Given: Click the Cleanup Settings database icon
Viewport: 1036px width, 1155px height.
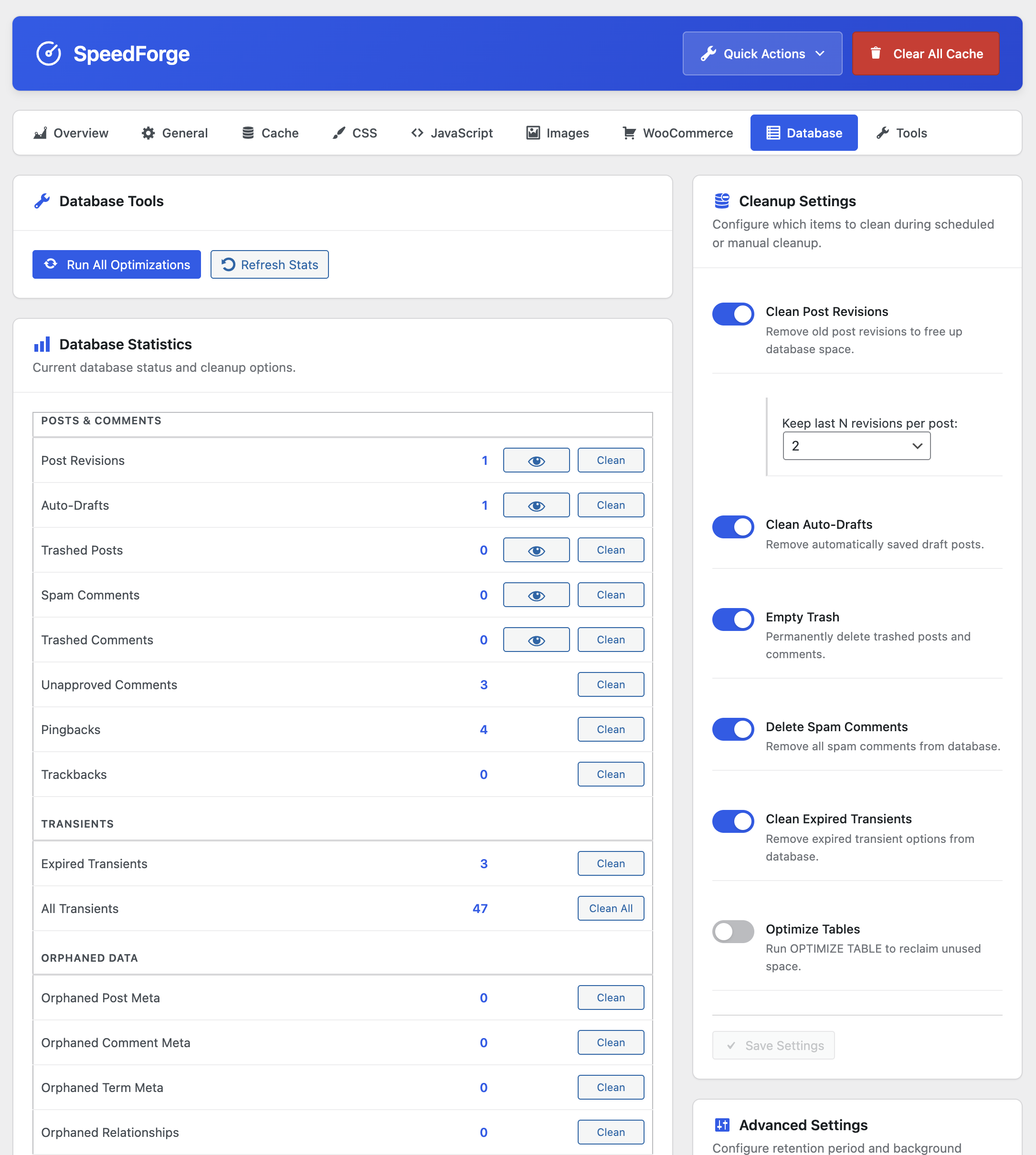Looking at the screenshot, I should tap(722, 201).
